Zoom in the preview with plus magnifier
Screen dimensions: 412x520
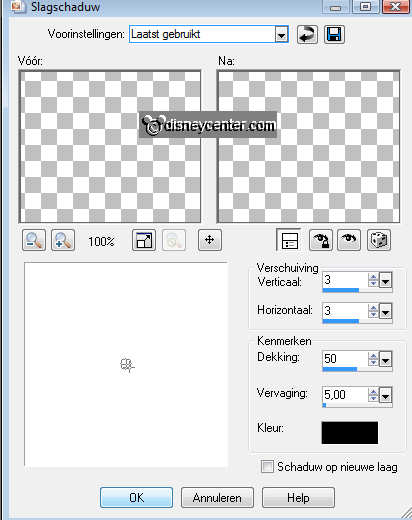coord(63,240)
